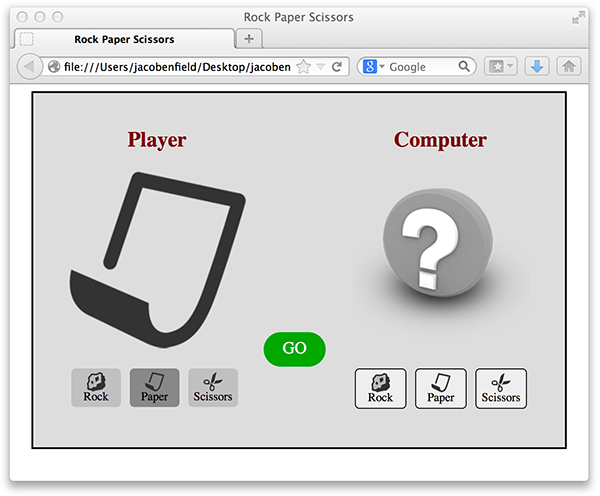Go back with the browser back arrow
600x496 pixels.
(x=29, y=67)
